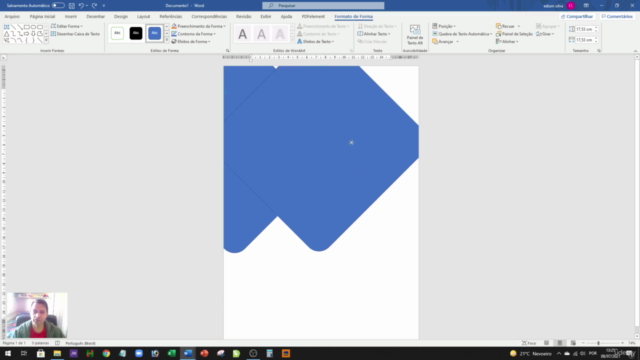
Task: Switch to the Exibir tab
Action: pos(266,17)
